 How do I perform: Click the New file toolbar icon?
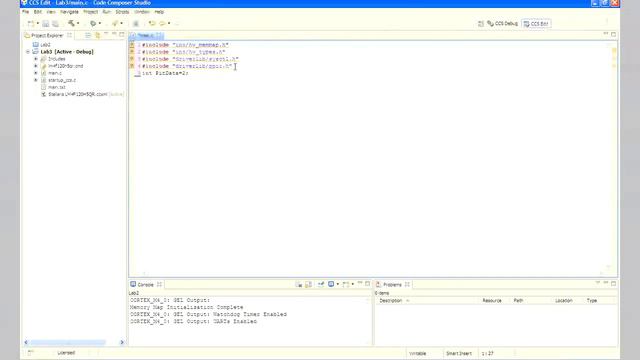coord(31,24)
